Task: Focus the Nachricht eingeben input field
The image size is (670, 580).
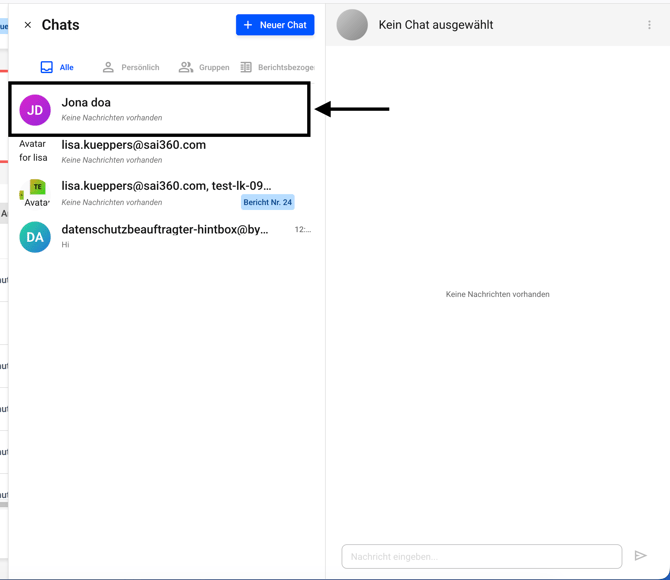Action: click(481, 556)
